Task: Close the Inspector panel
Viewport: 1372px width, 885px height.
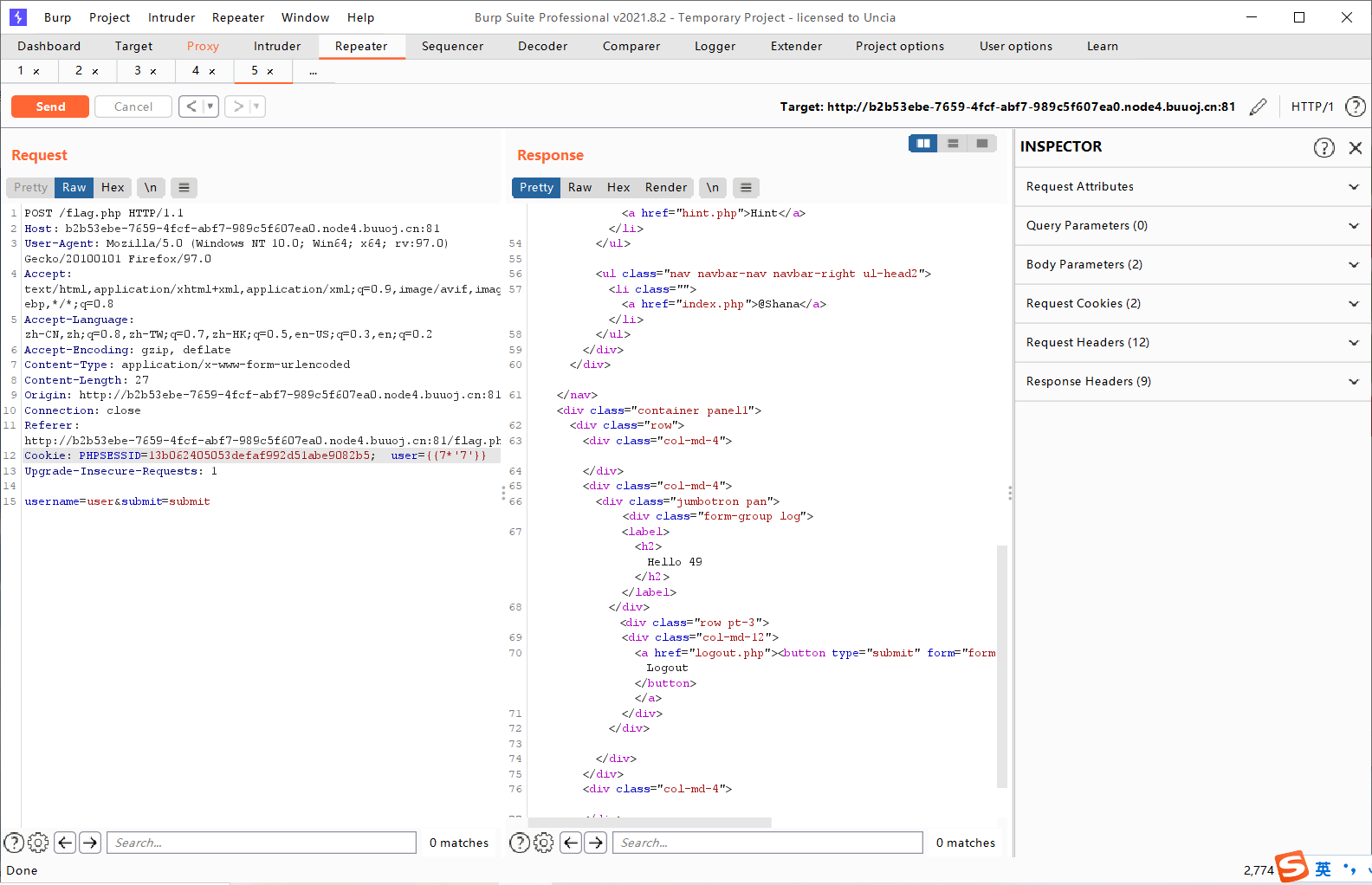Action: pyautogui.click(x=1356, y=147)
